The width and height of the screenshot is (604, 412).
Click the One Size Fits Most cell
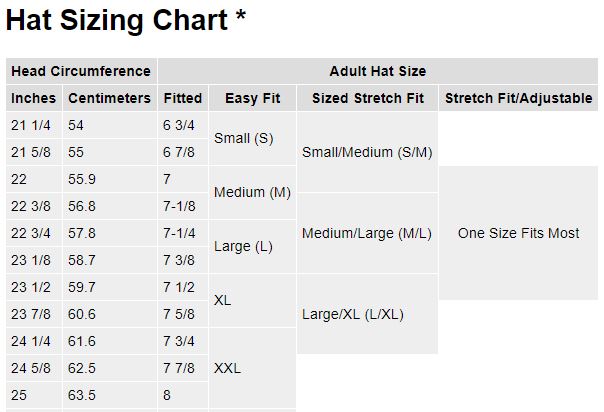(x=518, y=233)
